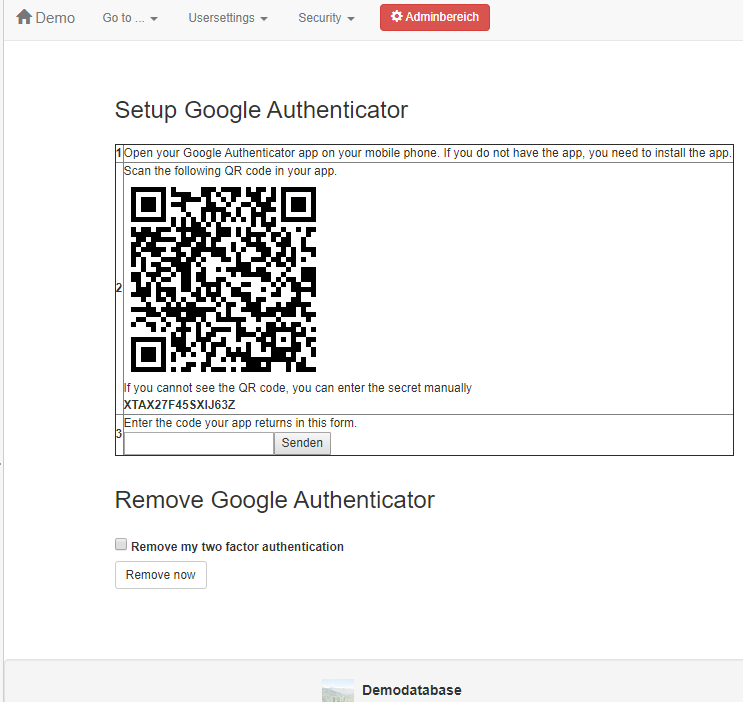Expand the Security dropdown menu

pyautogui.click(x=326, y=18)
